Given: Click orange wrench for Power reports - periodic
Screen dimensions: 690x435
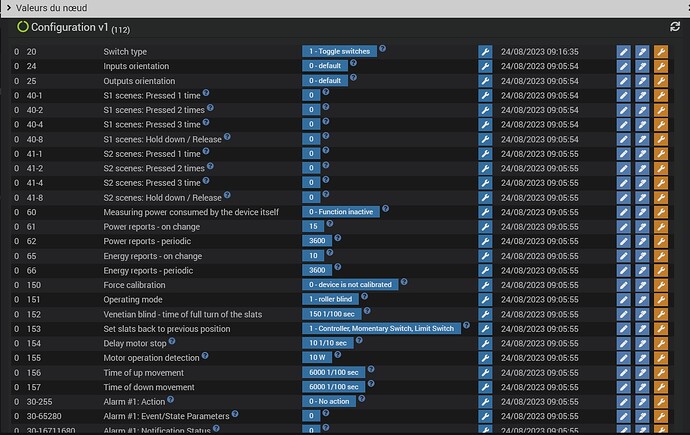Looking at the screenshot, I should click(661, 241).
